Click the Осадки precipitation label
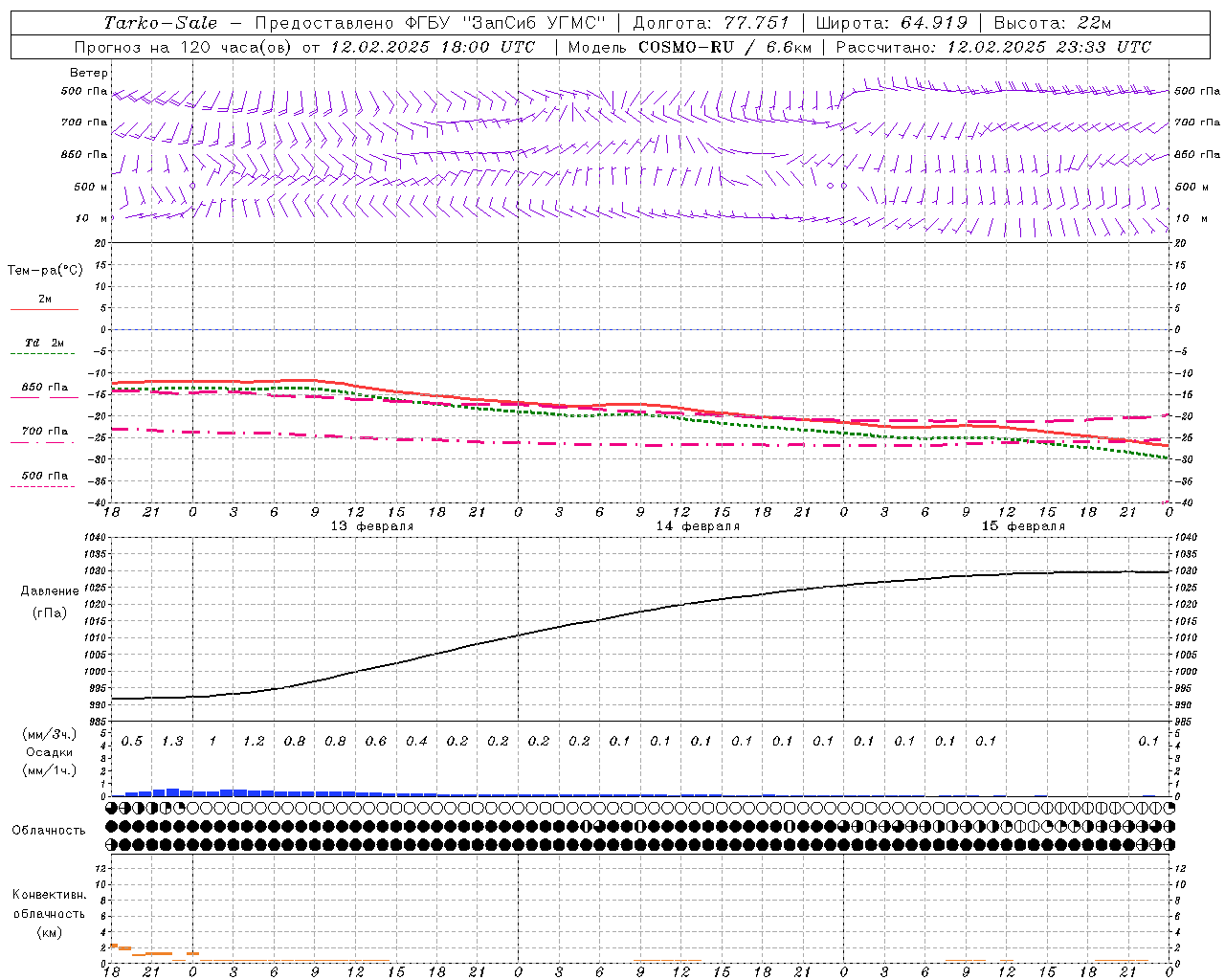 click(51, 752)
